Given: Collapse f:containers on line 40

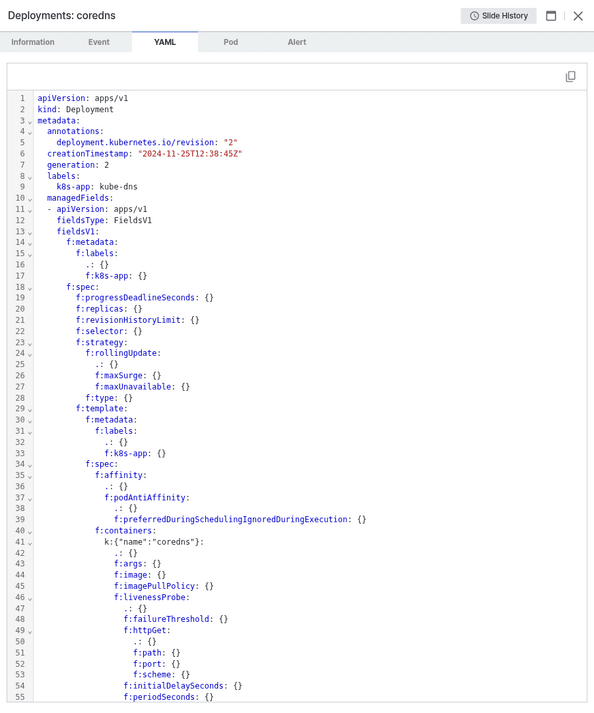Looking at the screenshot, I should coord(30,532).
